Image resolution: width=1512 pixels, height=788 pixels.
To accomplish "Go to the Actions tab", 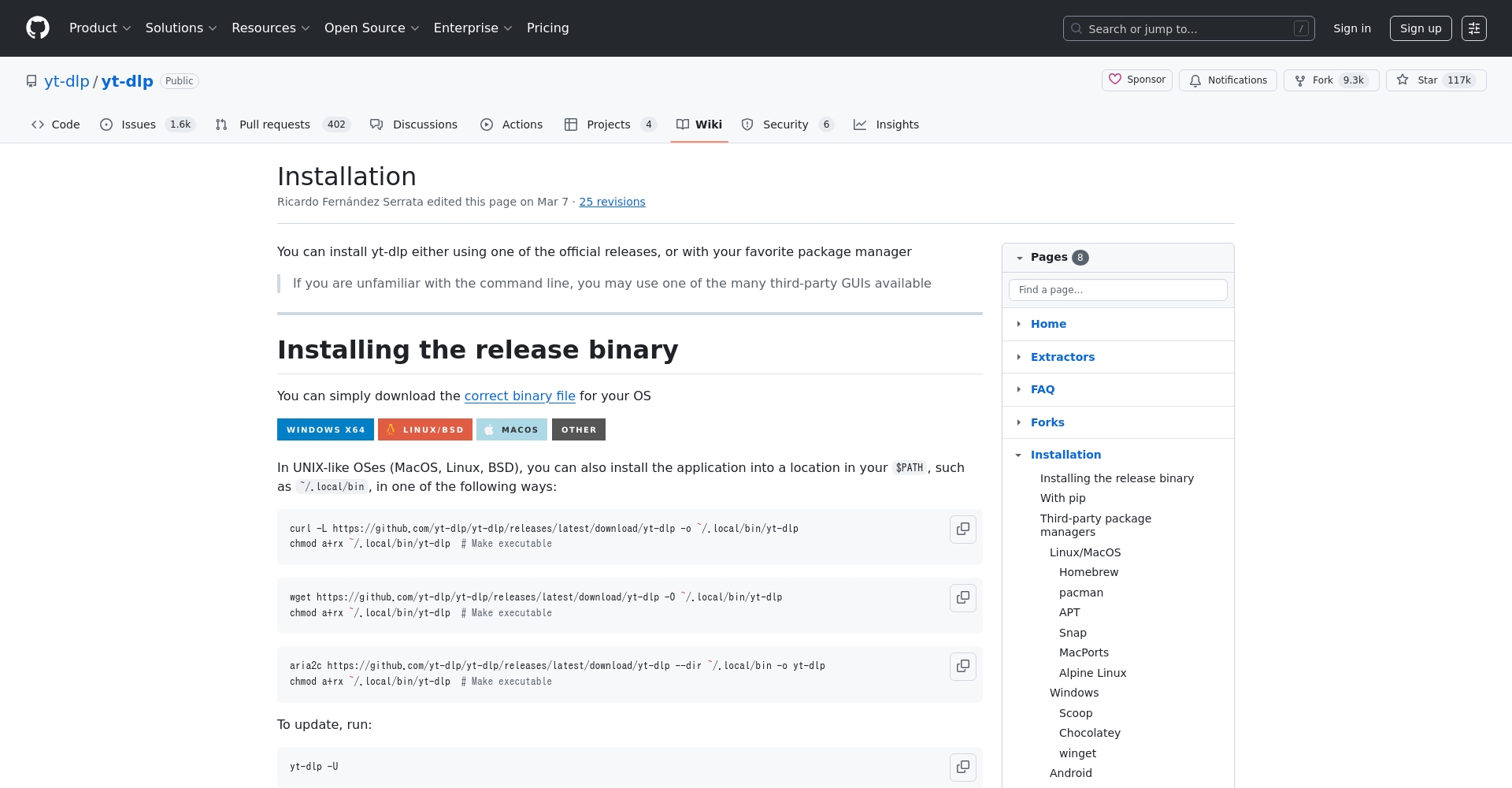I will pyautogui.click(x=512, y=125).
